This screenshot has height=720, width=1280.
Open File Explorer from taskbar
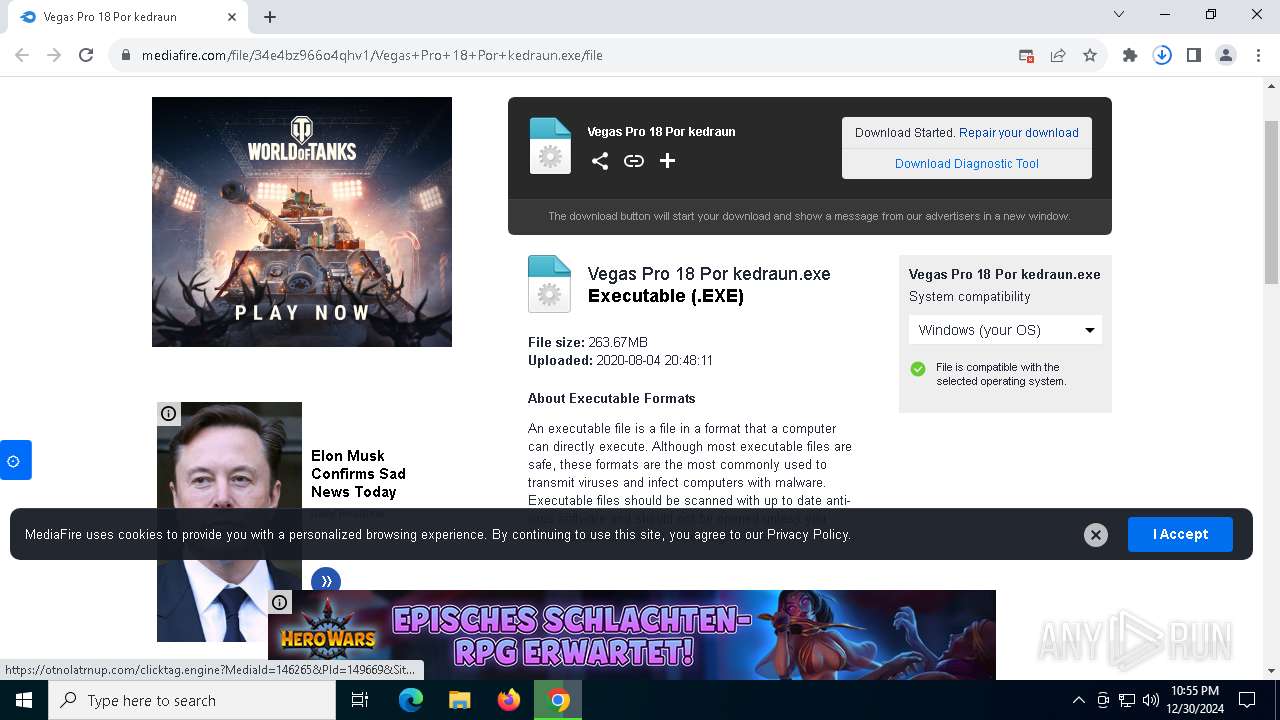(x=460, y=700)
